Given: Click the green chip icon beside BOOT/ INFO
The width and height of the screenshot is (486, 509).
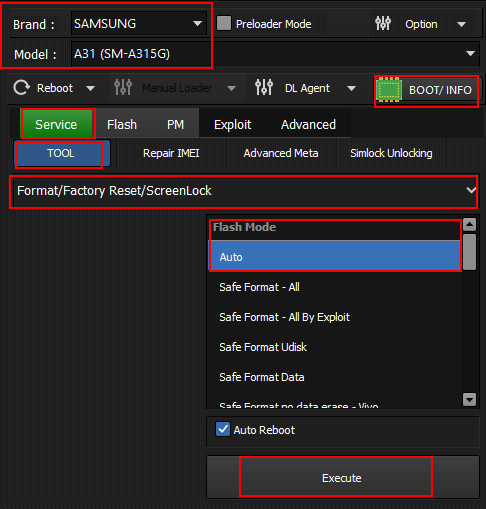Looking at the screenshot, I should click(x=389, y=90).
